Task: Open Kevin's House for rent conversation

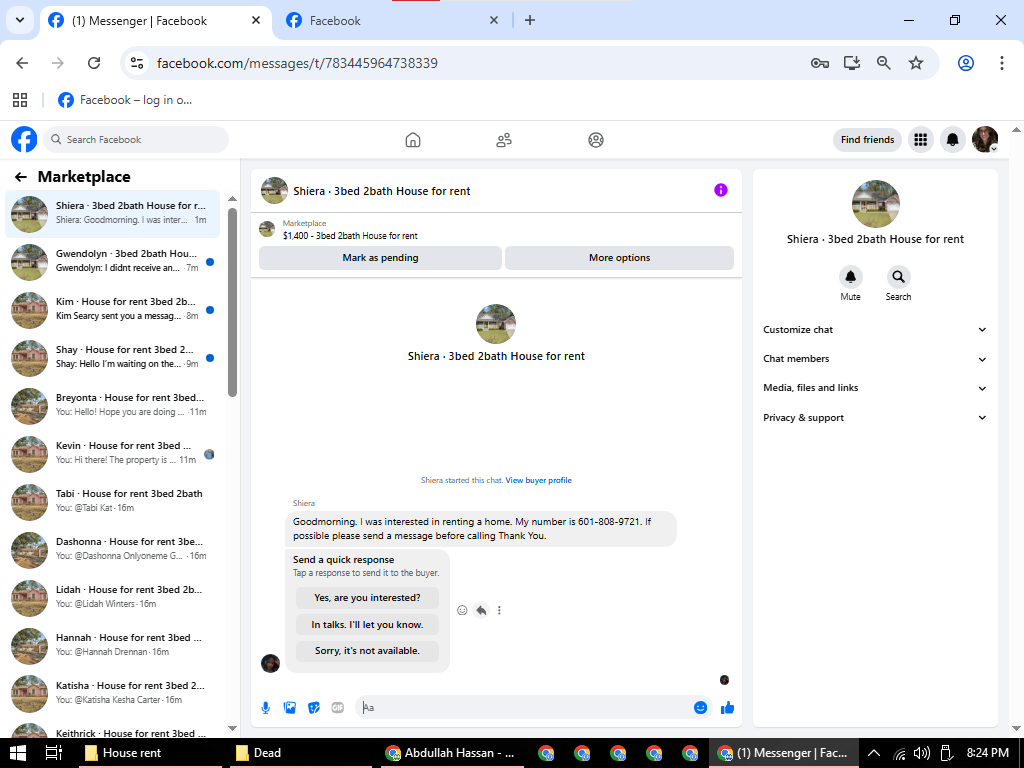Action: click(x=112, y=454)
